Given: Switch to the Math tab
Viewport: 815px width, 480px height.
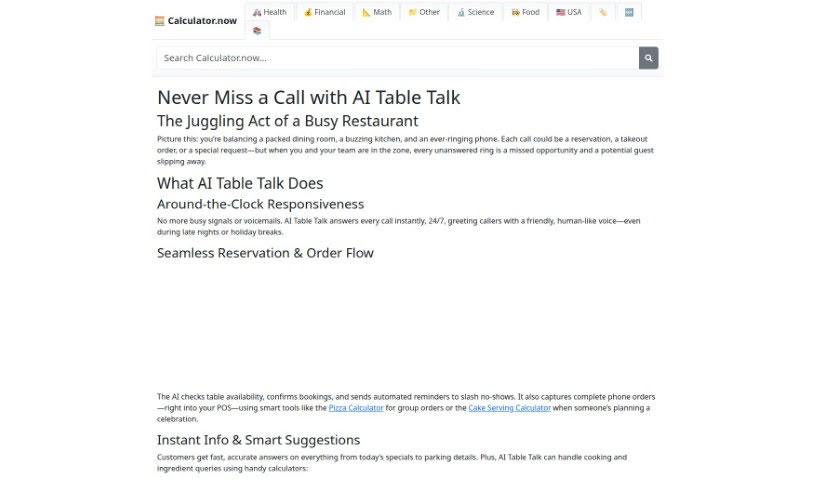Looking at the screenshot, I should coord(377,12).
